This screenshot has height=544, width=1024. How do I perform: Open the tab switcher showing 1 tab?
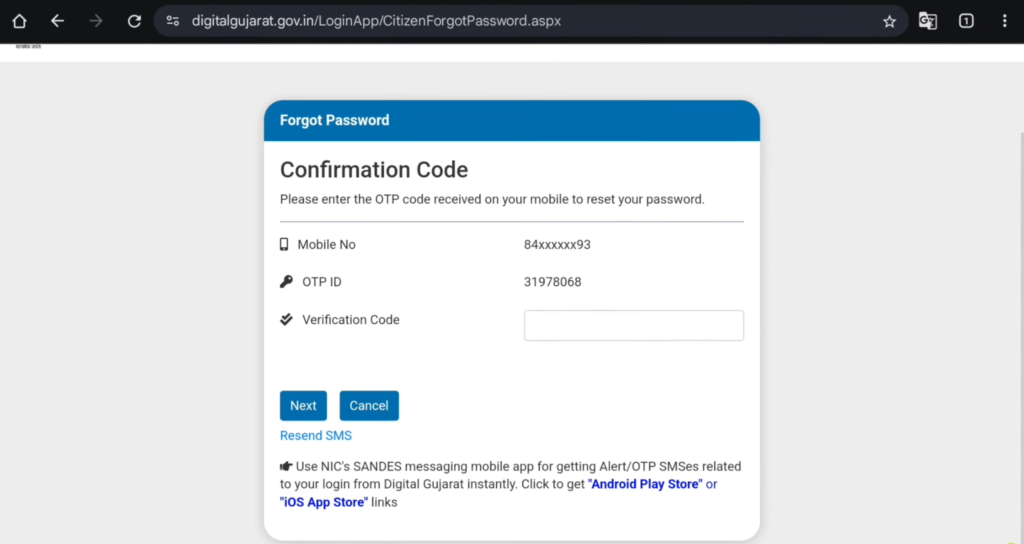pos(966,21)
